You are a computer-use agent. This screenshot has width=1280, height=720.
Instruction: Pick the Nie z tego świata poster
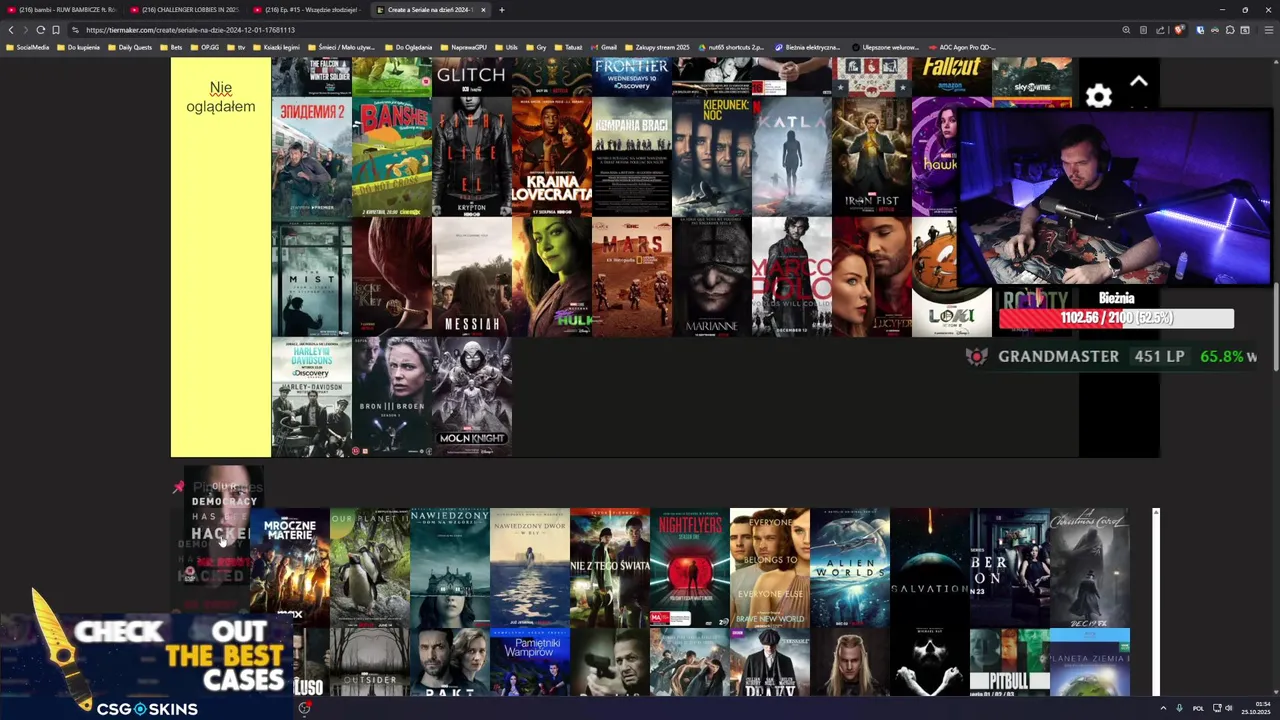609,567
